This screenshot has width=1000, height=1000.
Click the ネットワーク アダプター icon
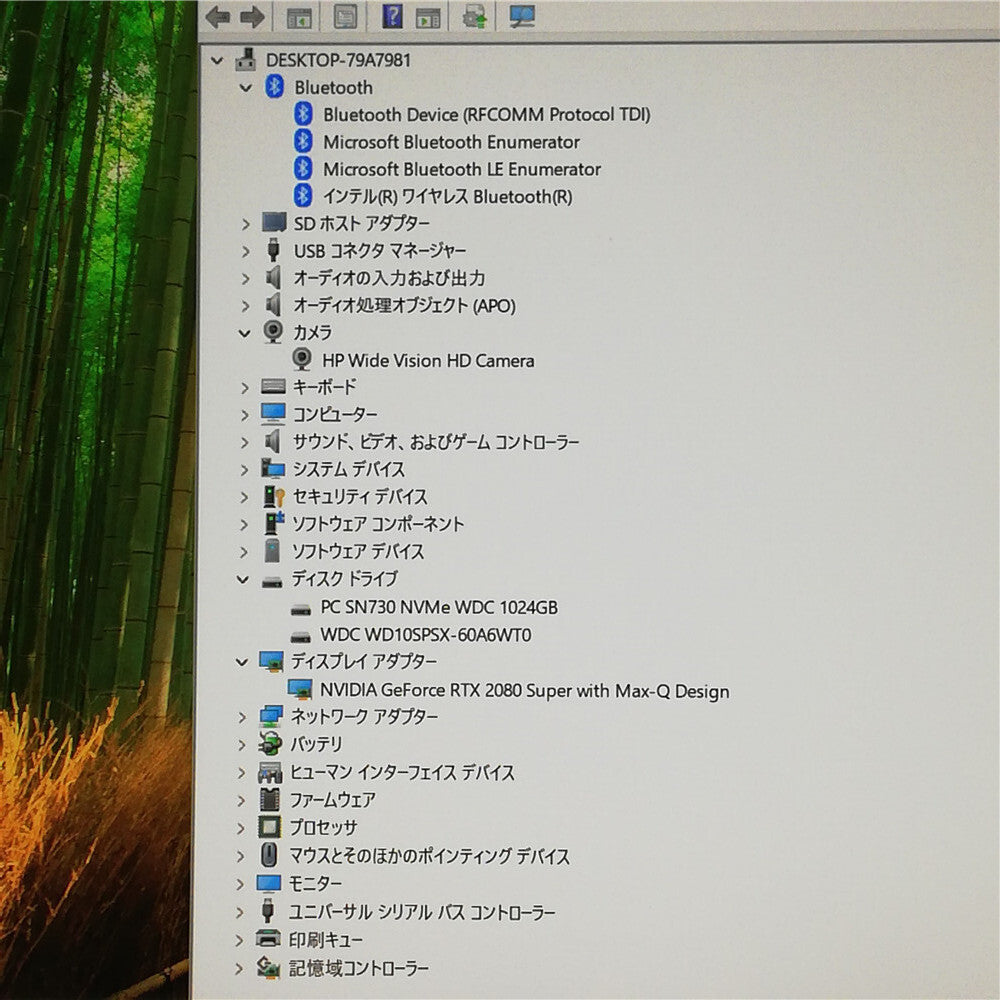271,716
